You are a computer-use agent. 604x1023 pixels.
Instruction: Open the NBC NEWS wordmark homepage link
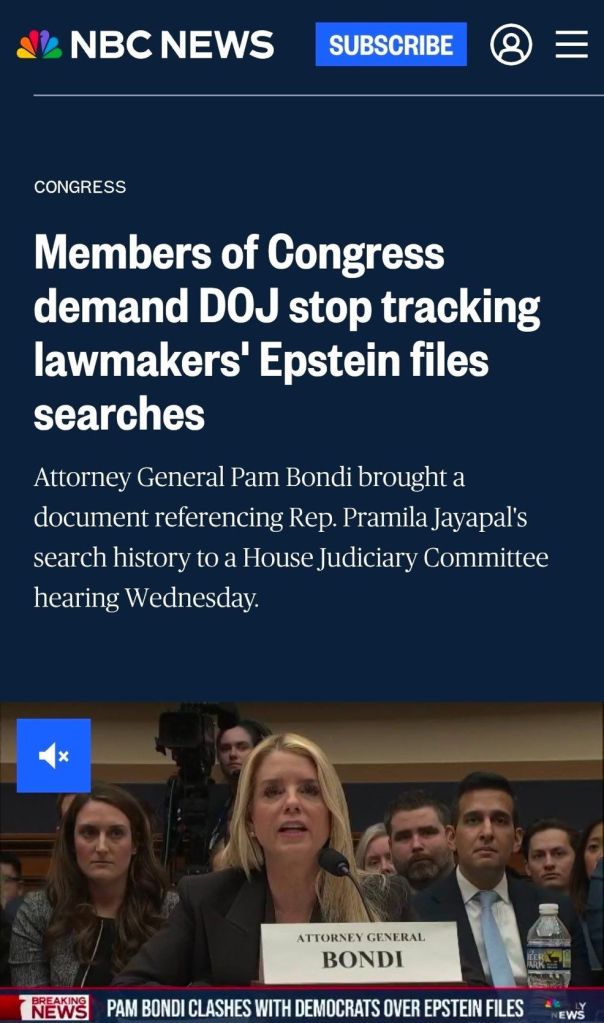172,44
